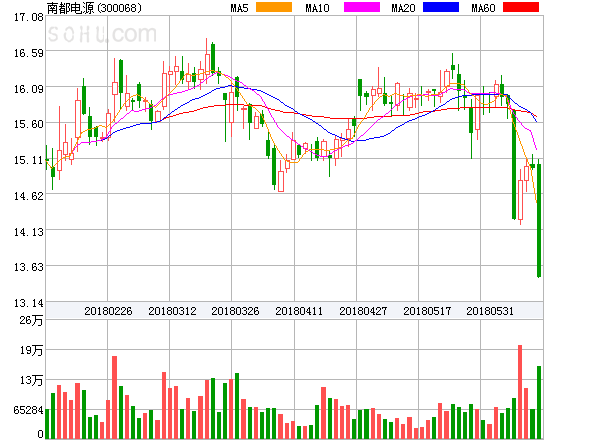600x440 pixels.
Task: Click the 16.09 price axis label
Action: (x=29, y=89)
